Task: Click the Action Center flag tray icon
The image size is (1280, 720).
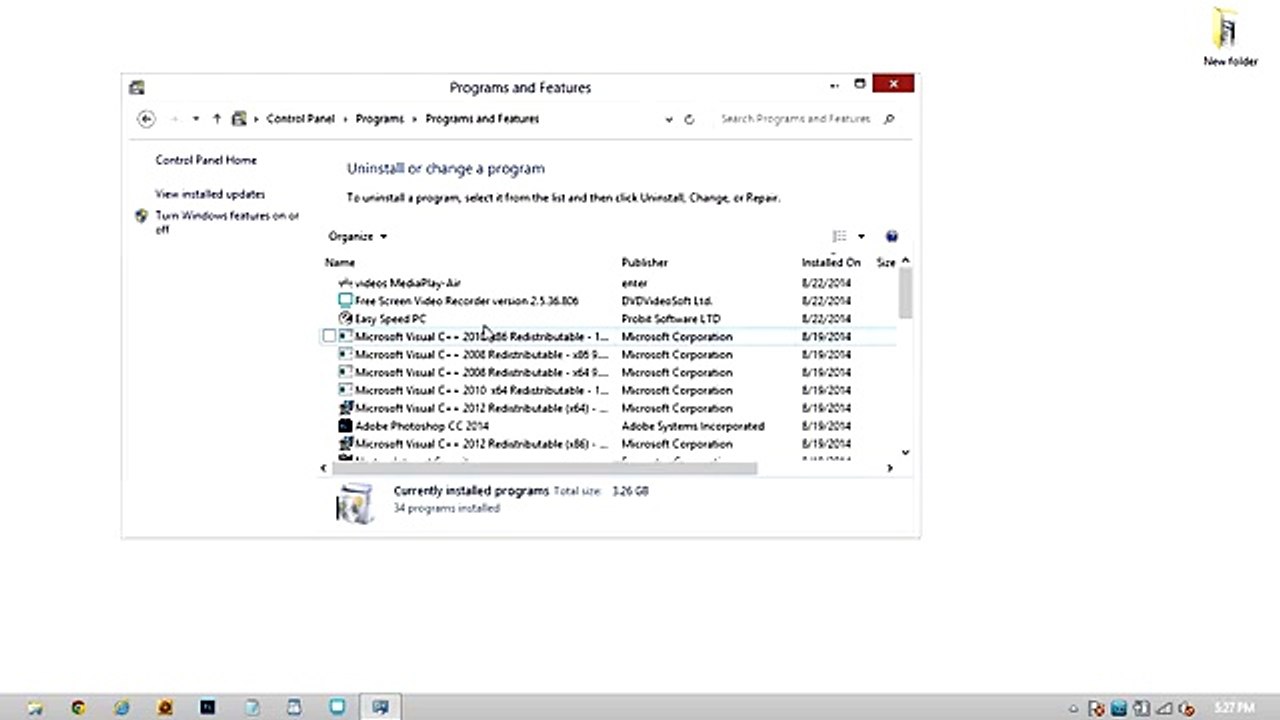Action: click(x=1096, y=708)
